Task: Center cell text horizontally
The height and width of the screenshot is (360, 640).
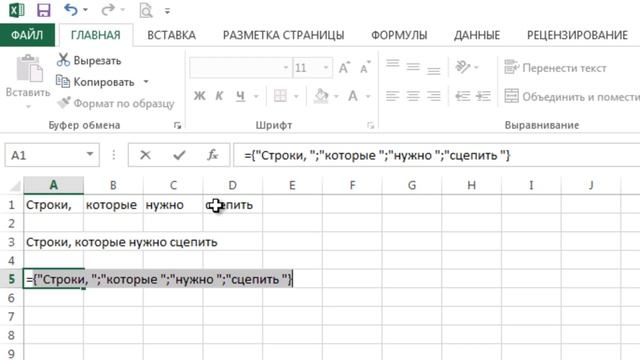Action: [413, 96]
